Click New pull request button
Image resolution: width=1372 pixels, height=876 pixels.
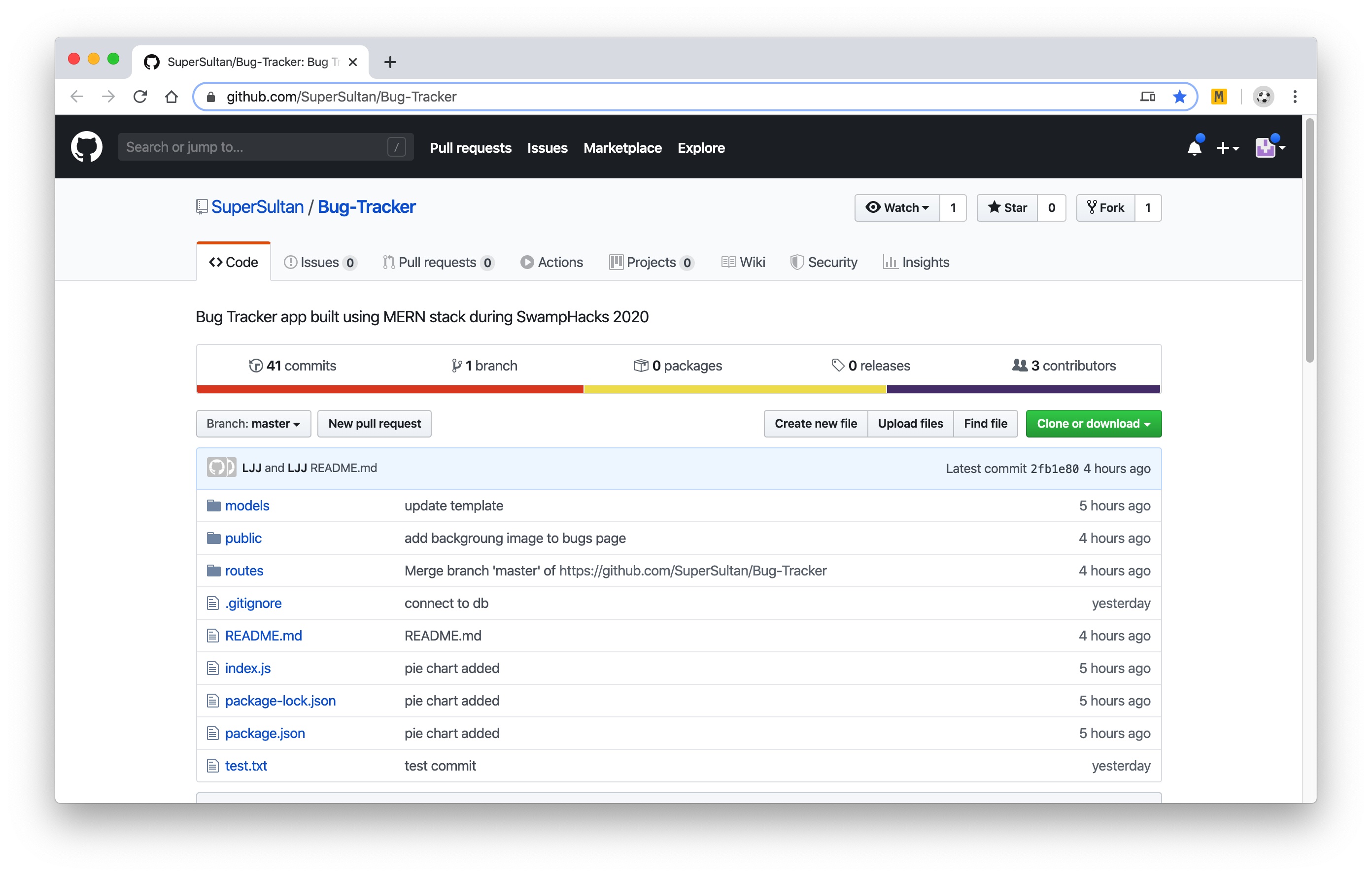(x=375, y=423)
